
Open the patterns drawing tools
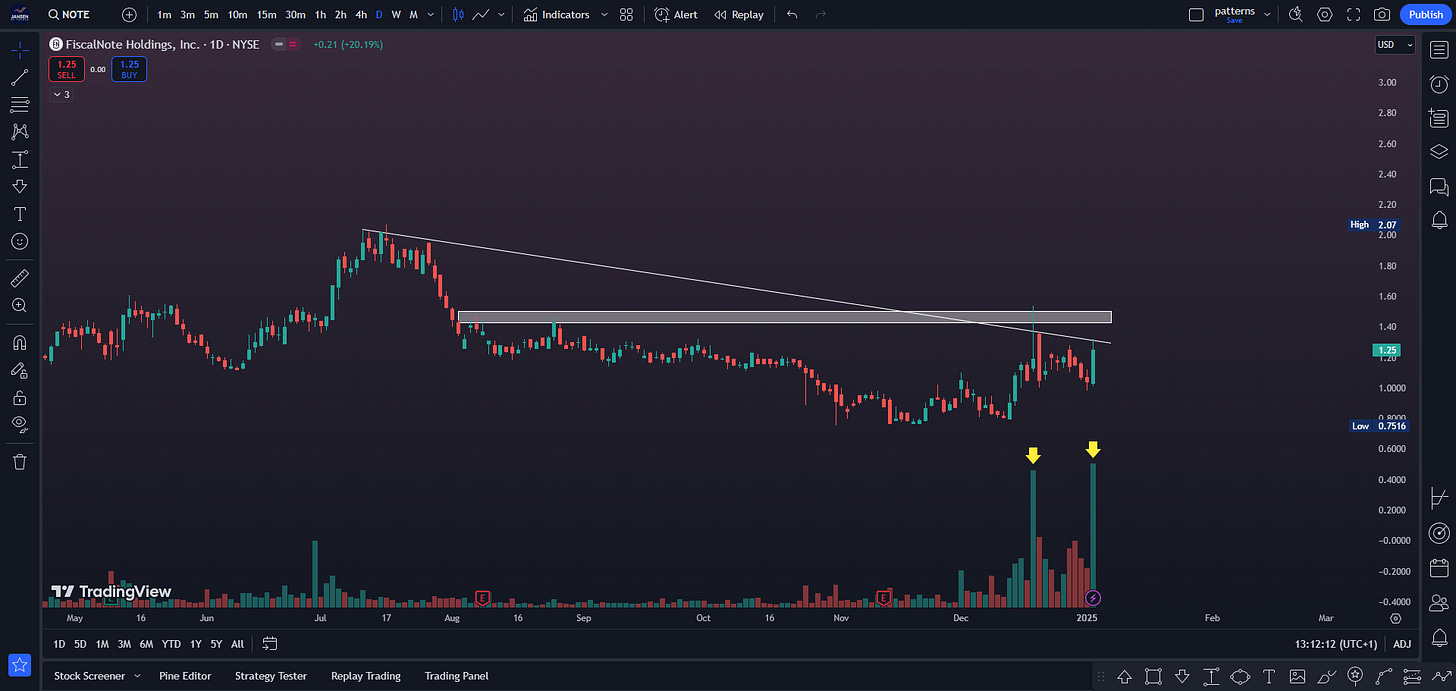coord(19,132)
